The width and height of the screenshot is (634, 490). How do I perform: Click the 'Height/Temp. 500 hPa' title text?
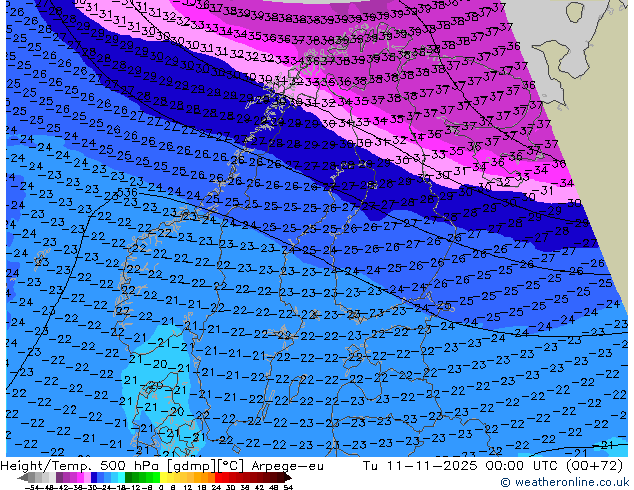click(x=79, y=466)
